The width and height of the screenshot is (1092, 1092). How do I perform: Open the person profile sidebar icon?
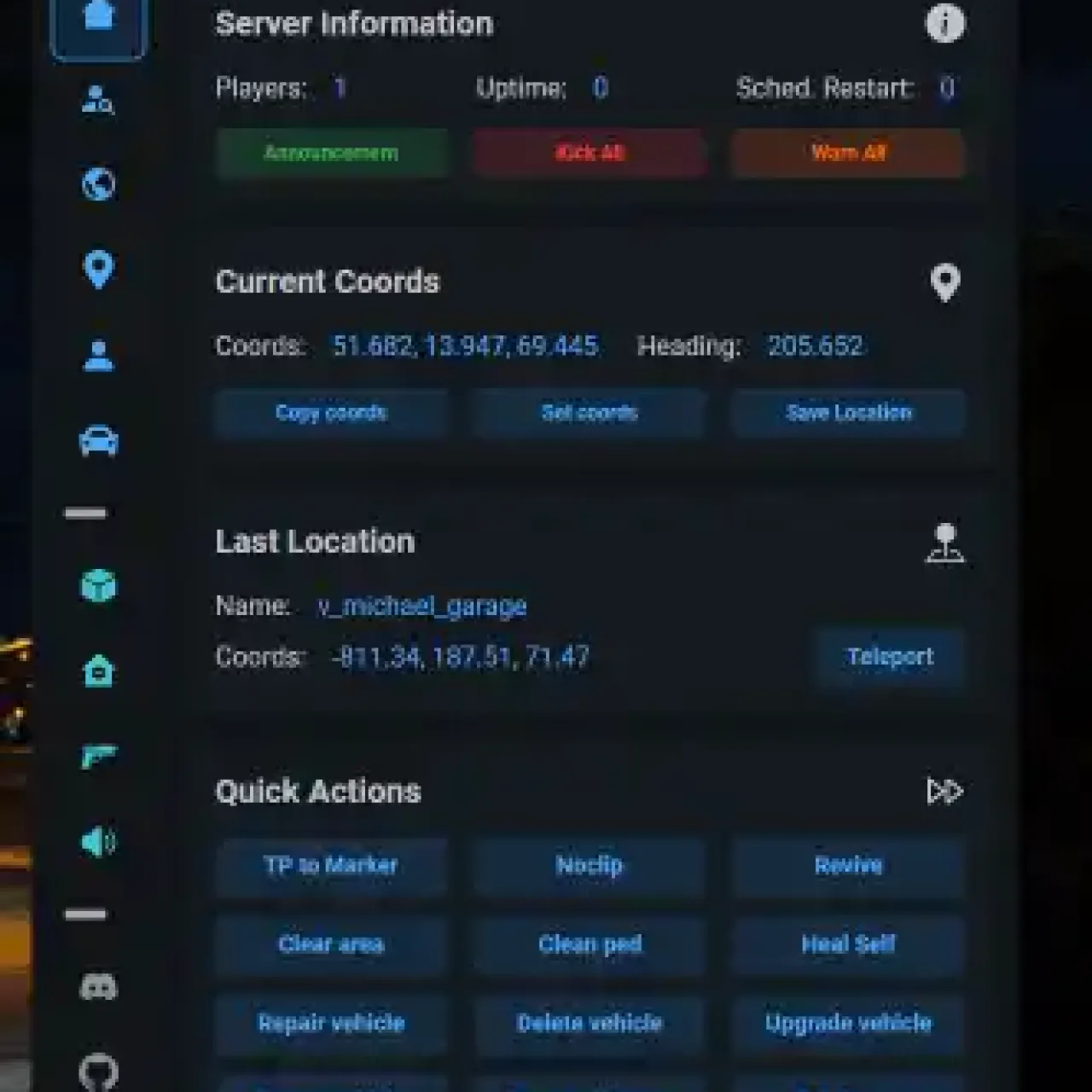click(98, 356)
